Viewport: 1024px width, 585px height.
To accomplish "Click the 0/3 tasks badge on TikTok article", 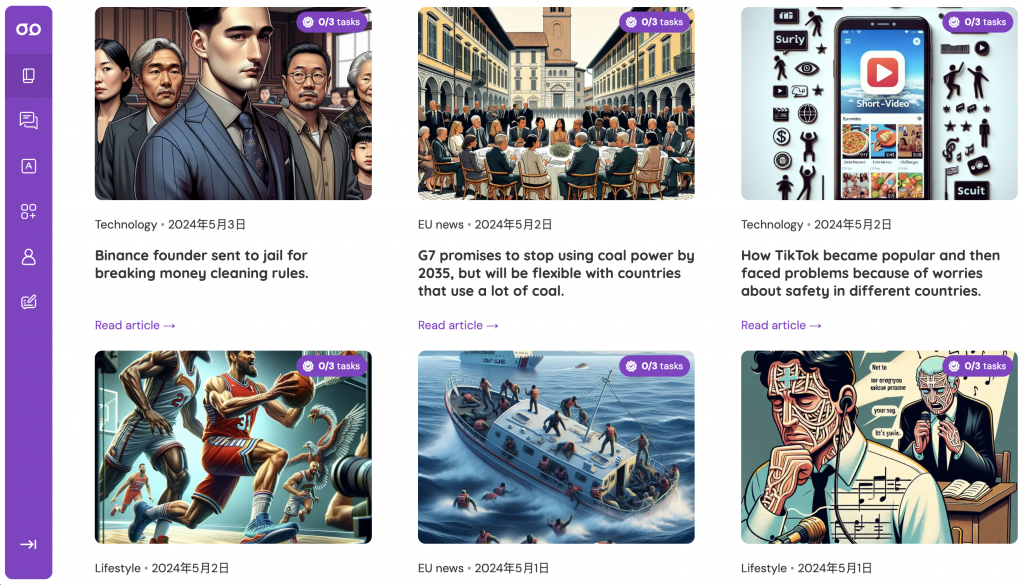I will 978,22.
